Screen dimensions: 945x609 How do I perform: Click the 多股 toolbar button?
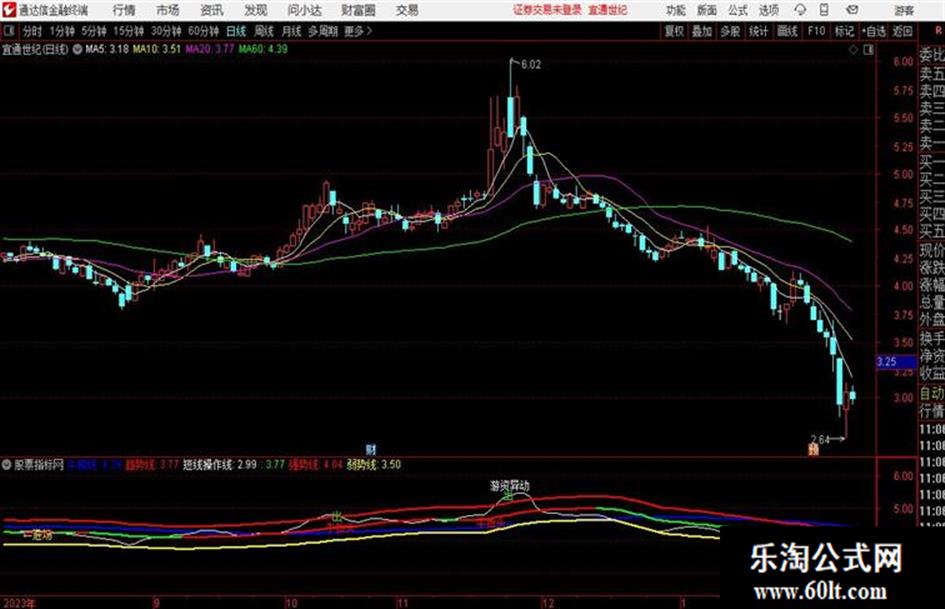click(730, 31)
